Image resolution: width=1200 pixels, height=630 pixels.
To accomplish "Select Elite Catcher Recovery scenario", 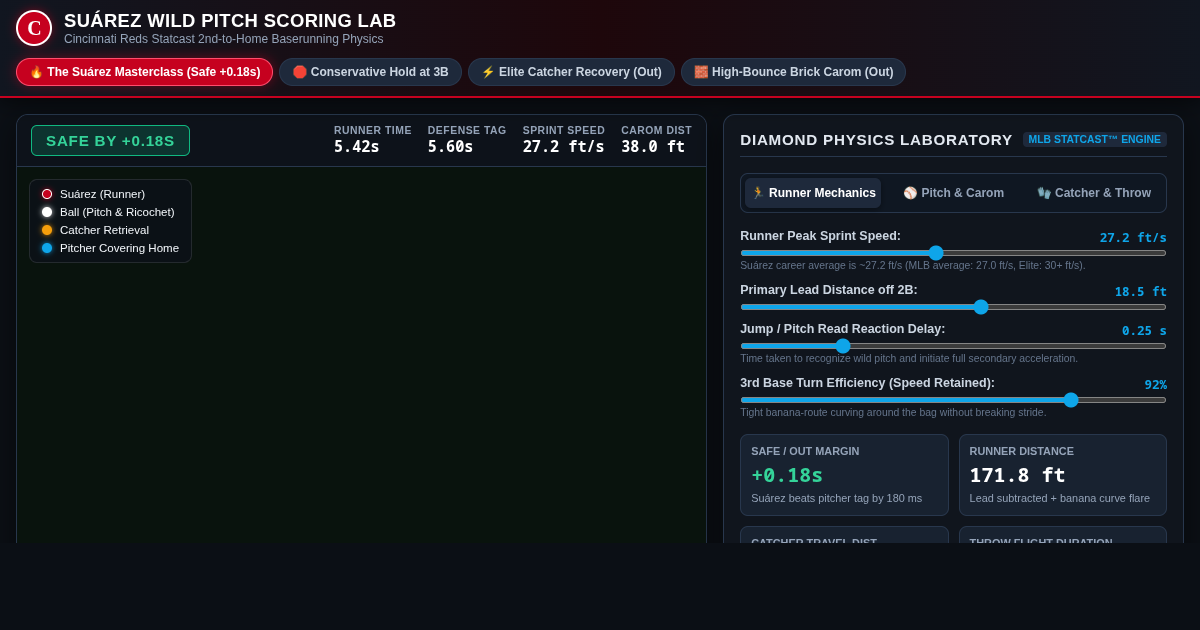I will 571,72.
